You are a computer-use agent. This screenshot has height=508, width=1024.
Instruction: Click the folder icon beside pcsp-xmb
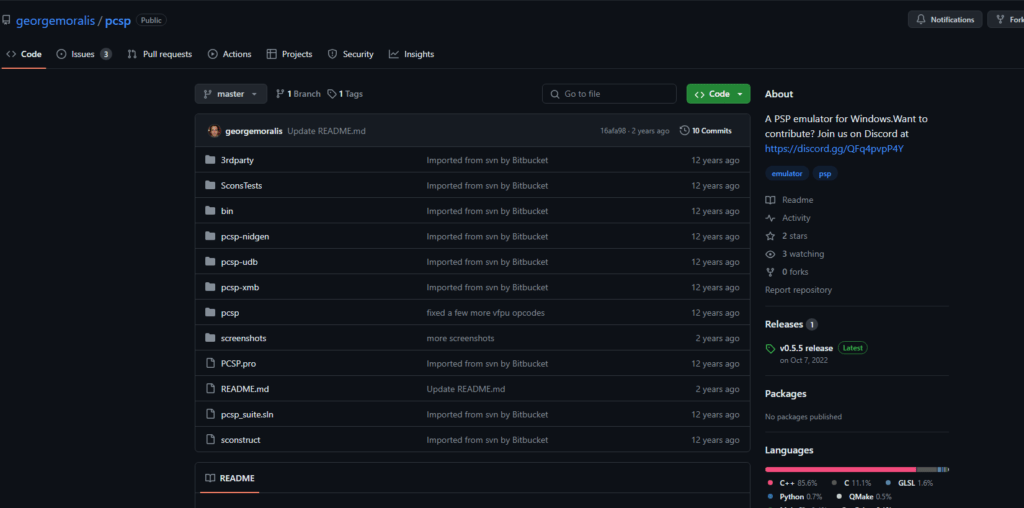pos(210,287)
